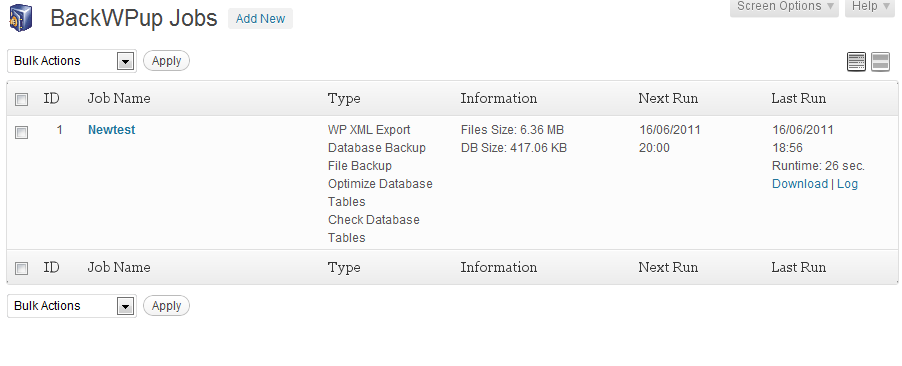
Task: Tick the select-all checkbox in table footer
Action: click(x=21, y=268)
